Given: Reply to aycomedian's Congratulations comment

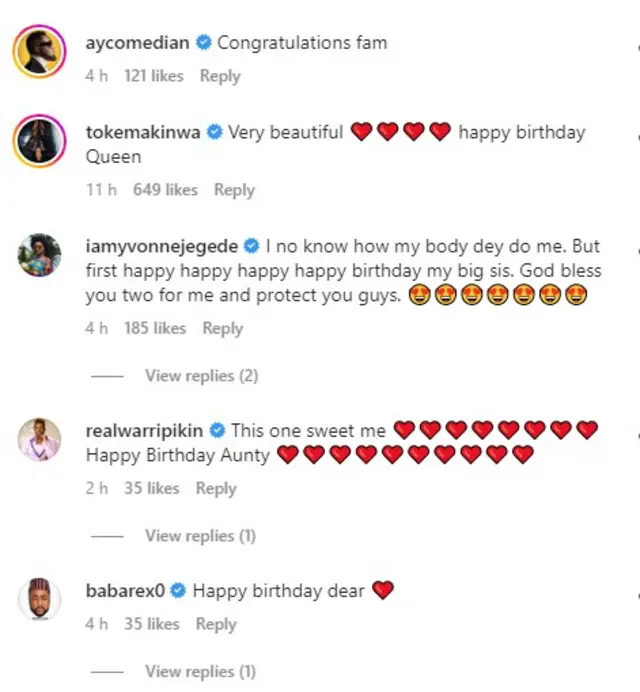Looking at the screenshot, I should (220, 76).
